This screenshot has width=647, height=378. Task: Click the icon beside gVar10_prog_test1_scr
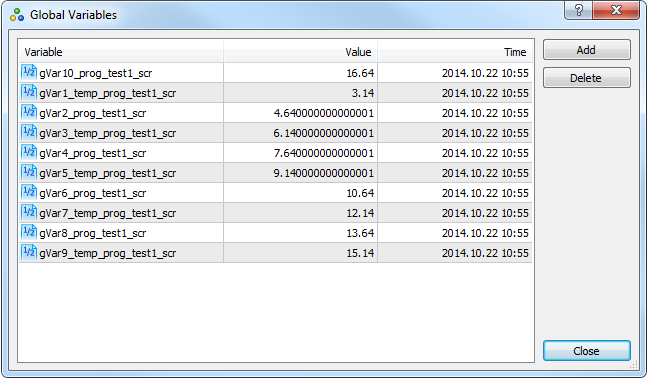click(x=29, y=73)
